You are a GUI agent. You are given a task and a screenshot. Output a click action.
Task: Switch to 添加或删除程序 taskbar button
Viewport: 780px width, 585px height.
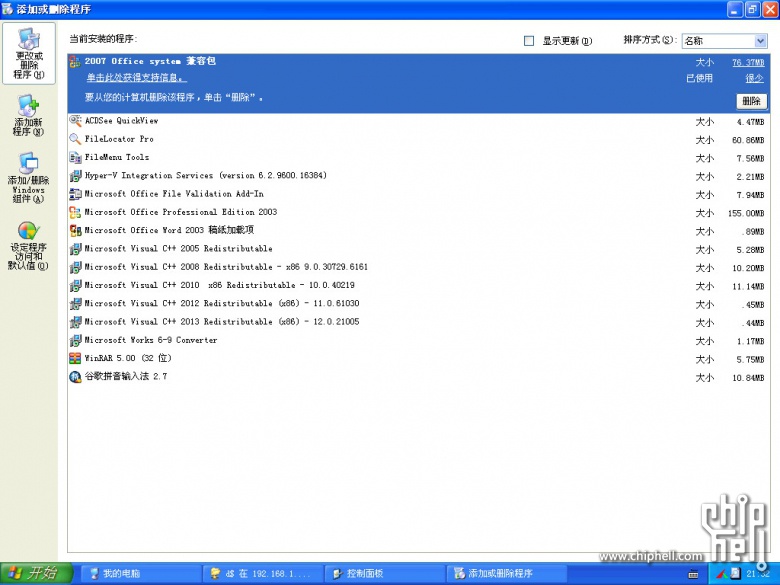506,574
